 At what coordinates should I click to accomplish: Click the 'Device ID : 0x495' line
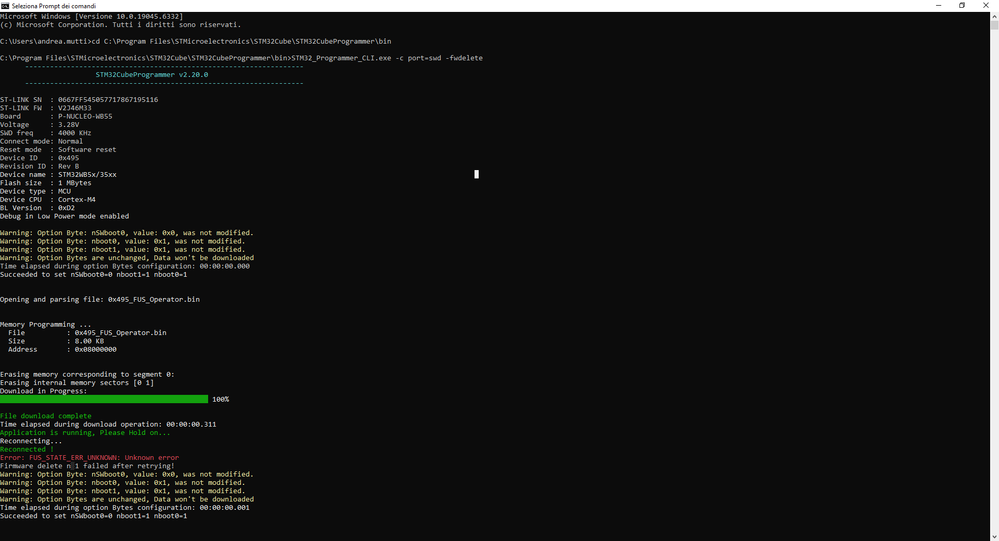click(x=40, y=157)
